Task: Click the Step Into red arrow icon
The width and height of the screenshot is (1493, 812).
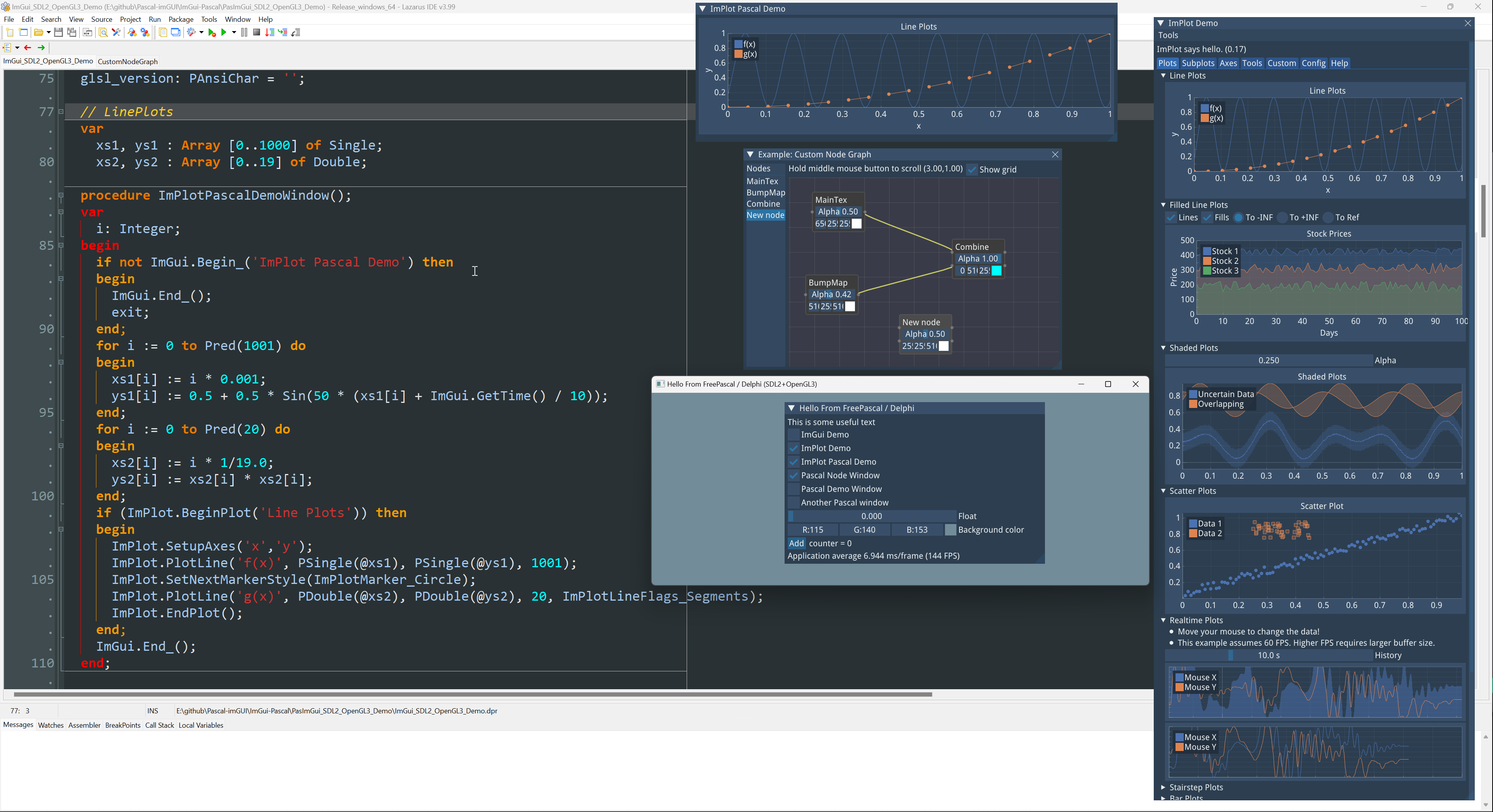Action: point(270,33)
